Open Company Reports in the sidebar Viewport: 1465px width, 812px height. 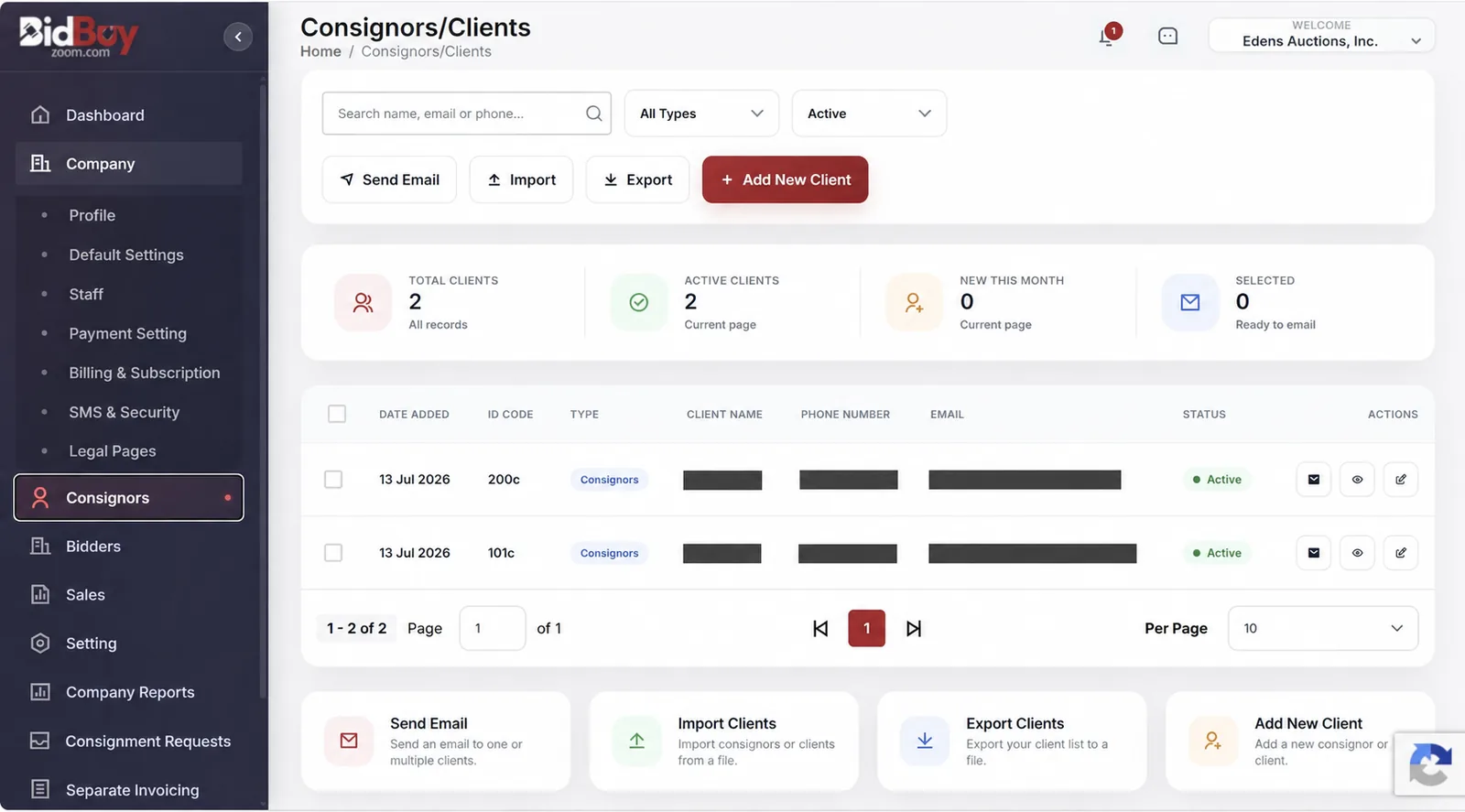129,692
